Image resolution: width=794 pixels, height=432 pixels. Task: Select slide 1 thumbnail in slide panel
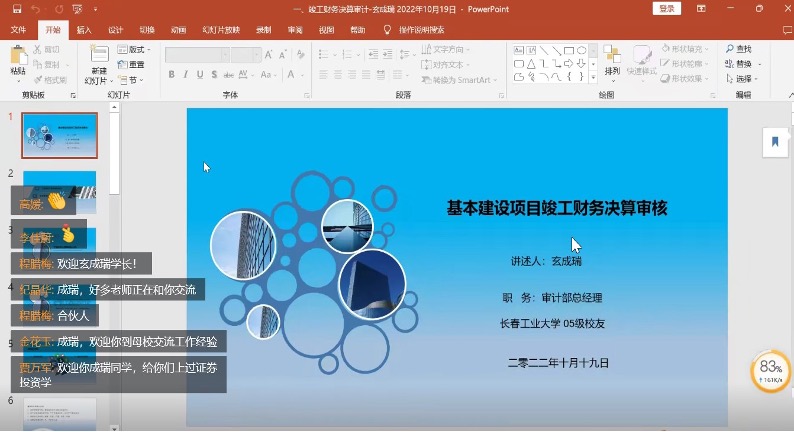tap(60, 135)
